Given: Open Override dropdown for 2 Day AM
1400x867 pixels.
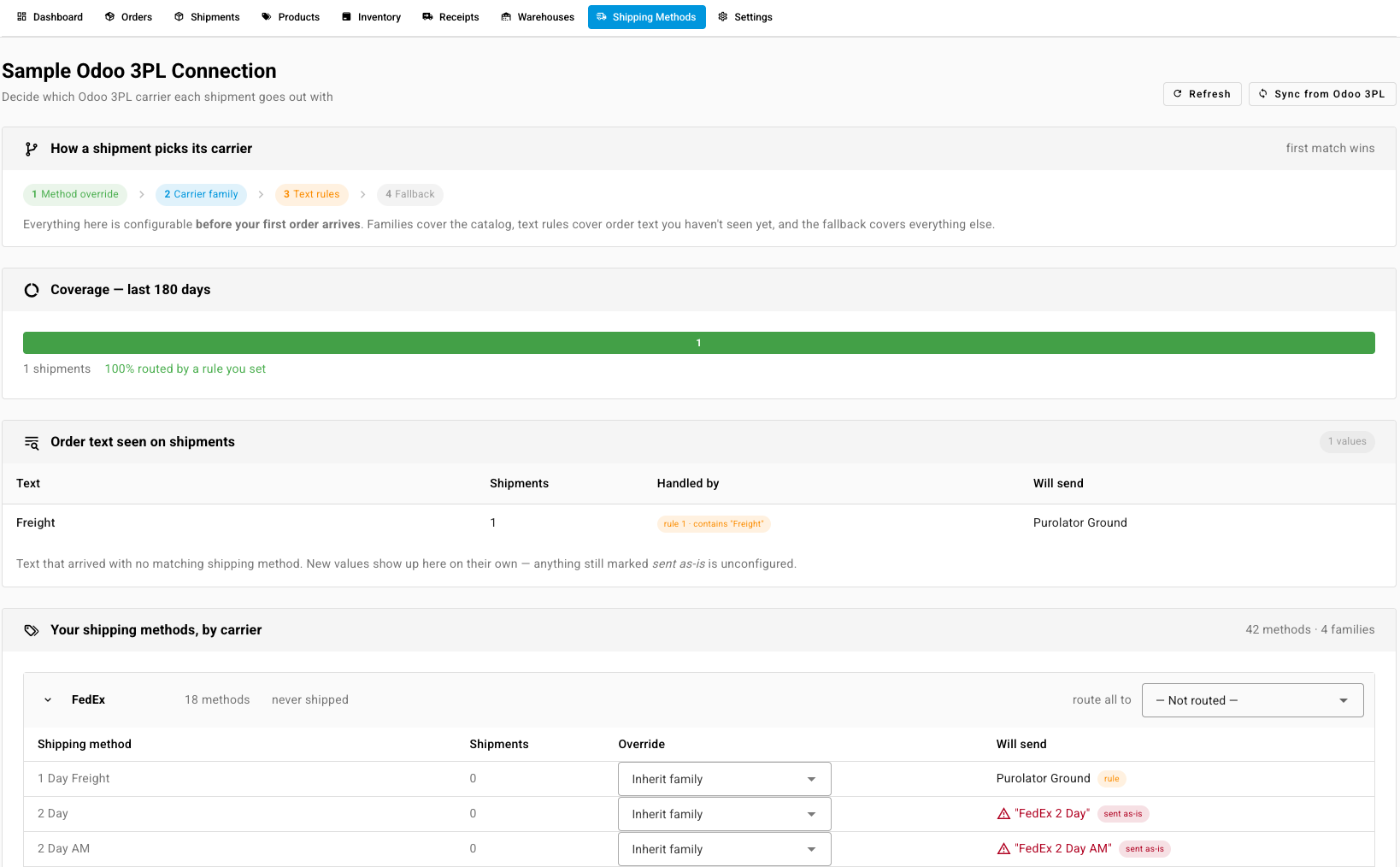Looking at the screenshot, I should [724, 849].
